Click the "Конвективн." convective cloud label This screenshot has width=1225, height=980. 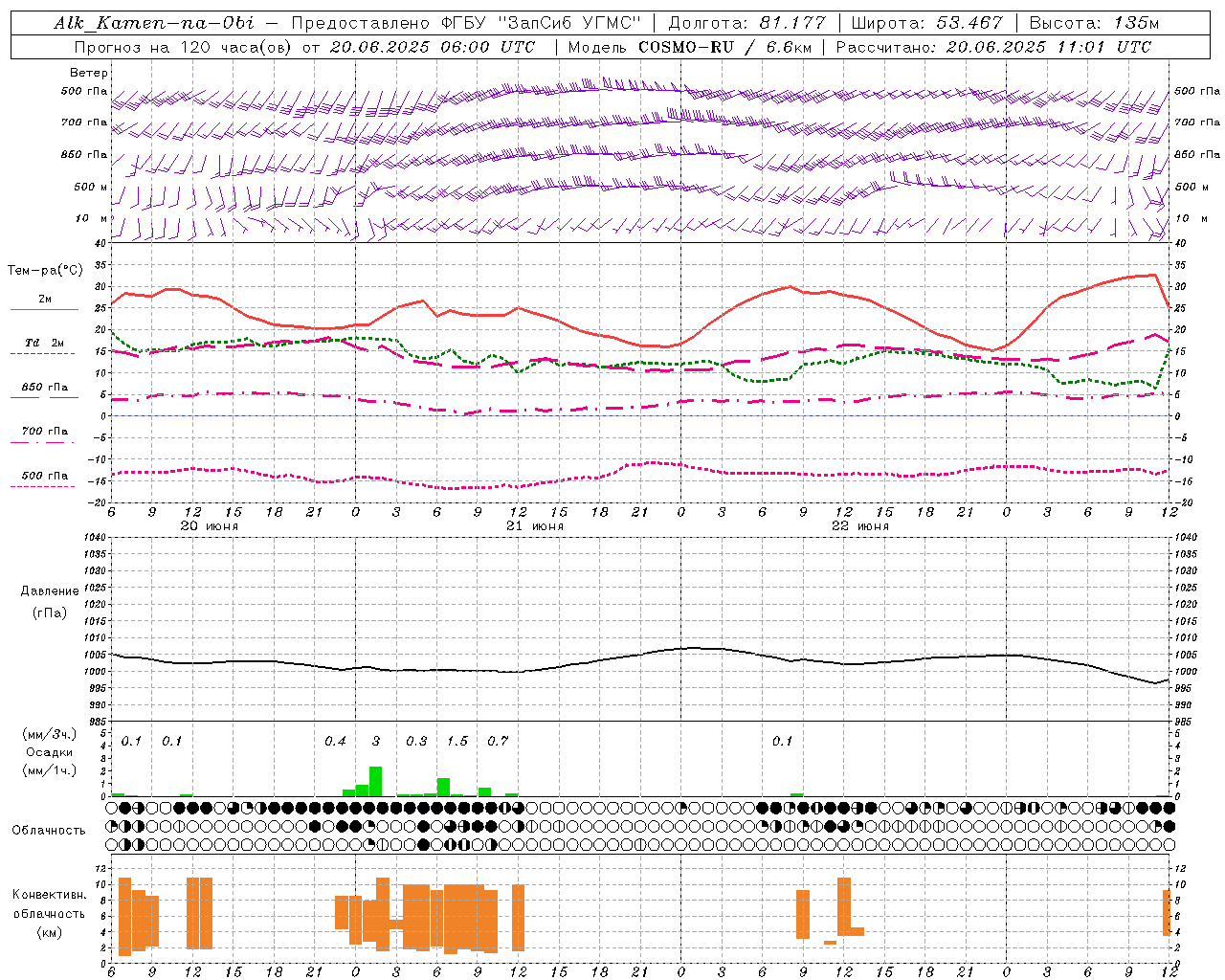(50, 895)
